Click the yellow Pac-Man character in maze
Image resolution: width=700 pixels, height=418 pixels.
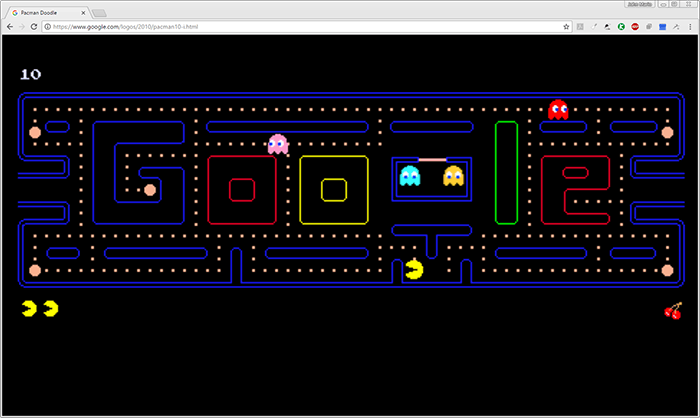coord(414,270)
